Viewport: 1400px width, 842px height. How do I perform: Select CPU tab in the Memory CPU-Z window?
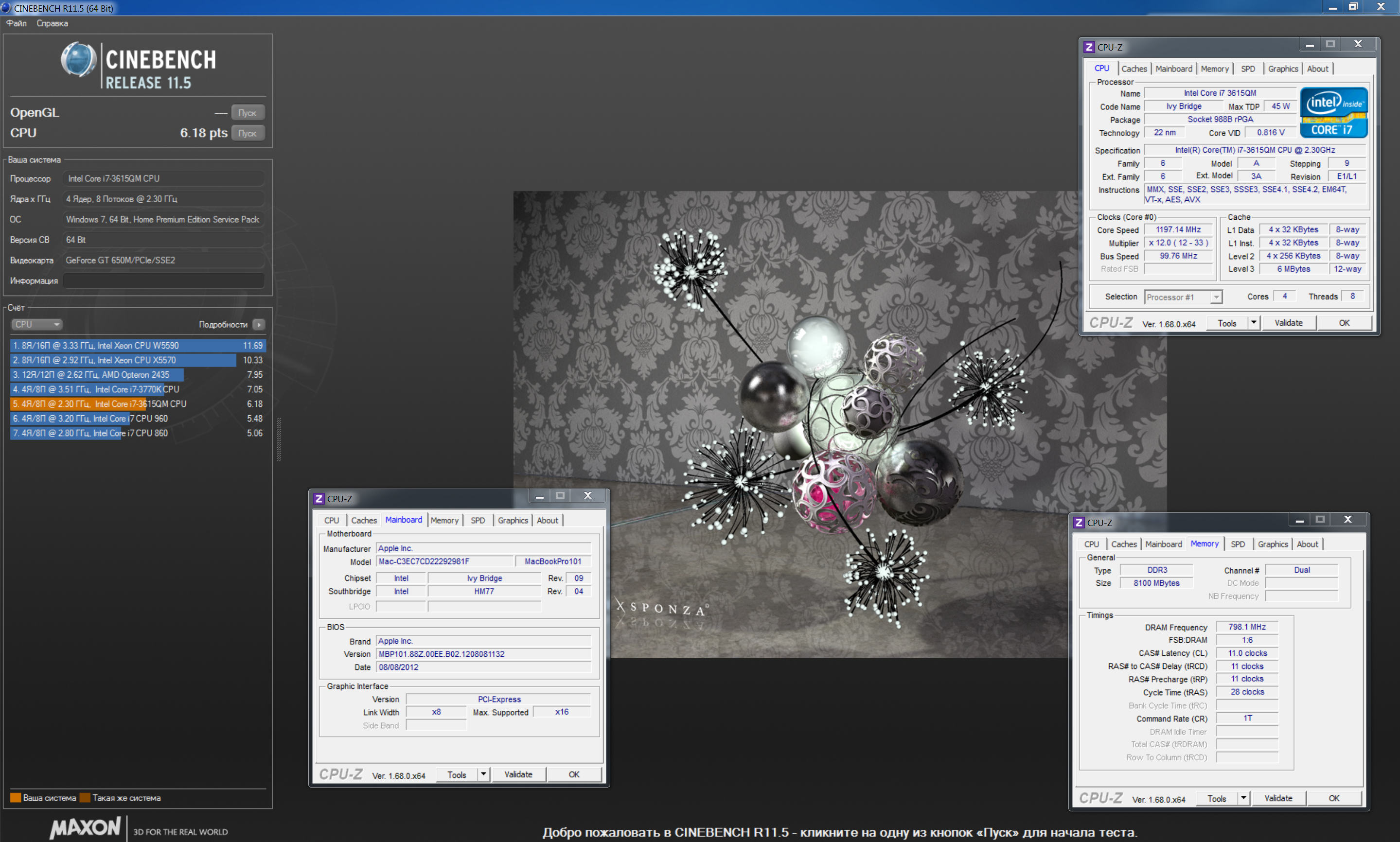coord(1091,544)
